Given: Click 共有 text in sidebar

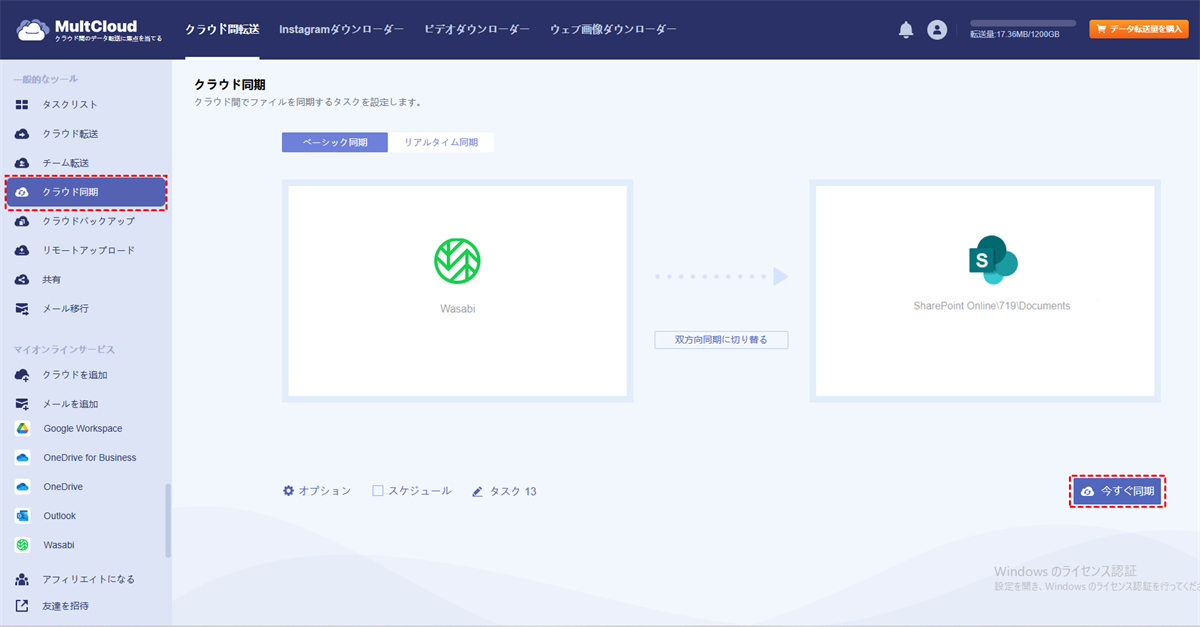Looking at the screenshot, I should (x=52, y=279).
